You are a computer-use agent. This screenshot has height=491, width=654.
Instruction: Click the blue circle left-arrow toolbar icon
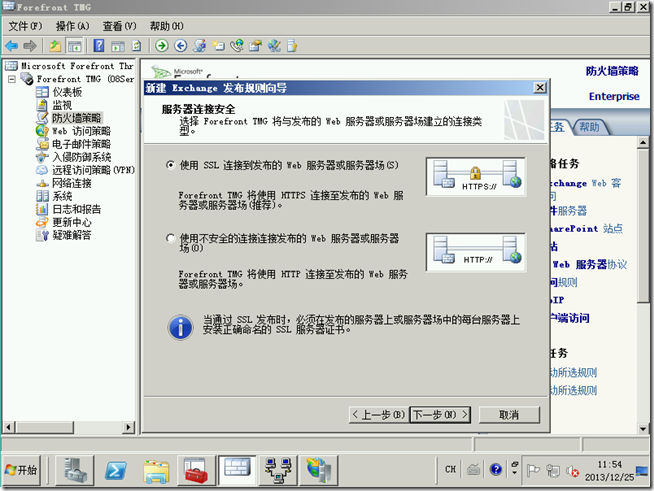pos(180,45)
